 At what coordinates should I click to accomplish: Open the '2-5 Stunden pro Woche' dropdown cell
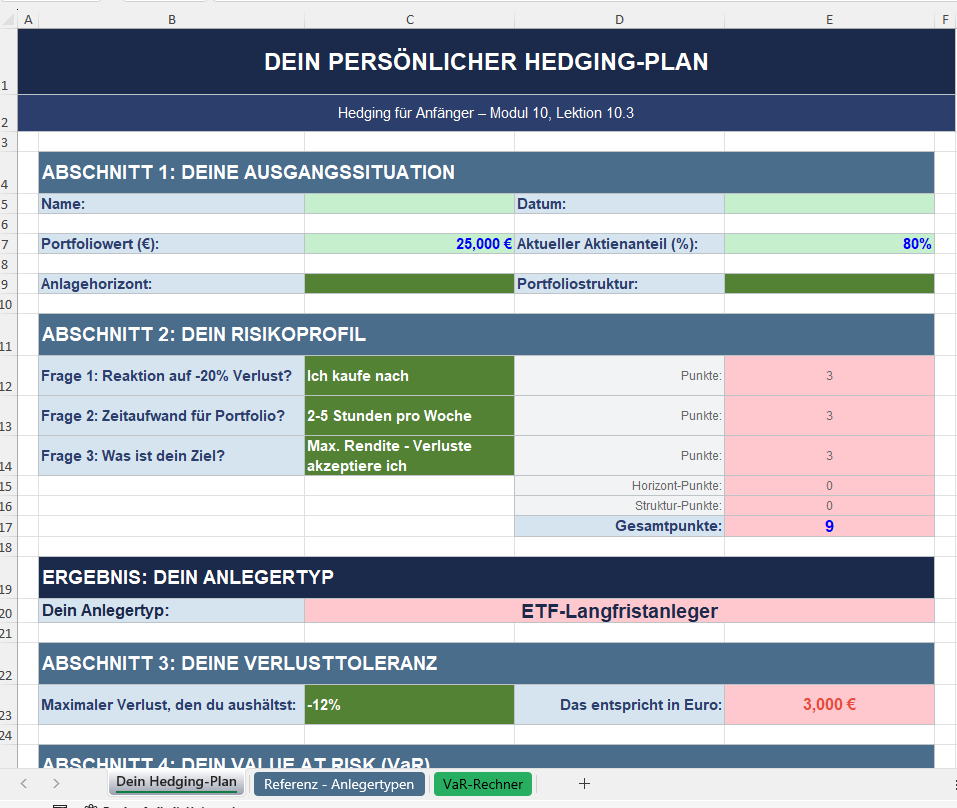tap(410, 416)
